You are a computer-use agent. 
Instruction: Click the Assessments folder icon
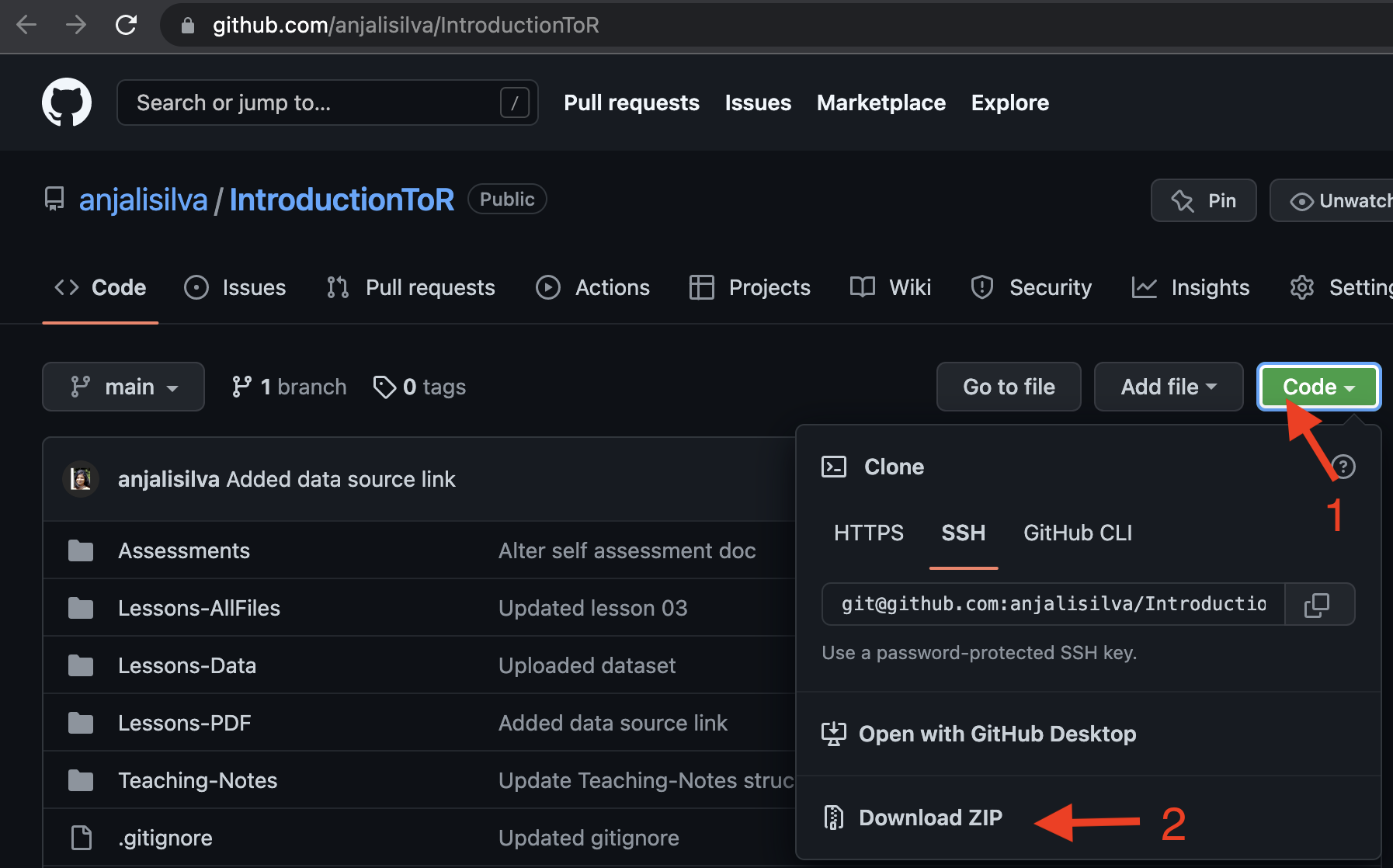tap(81, 550)
